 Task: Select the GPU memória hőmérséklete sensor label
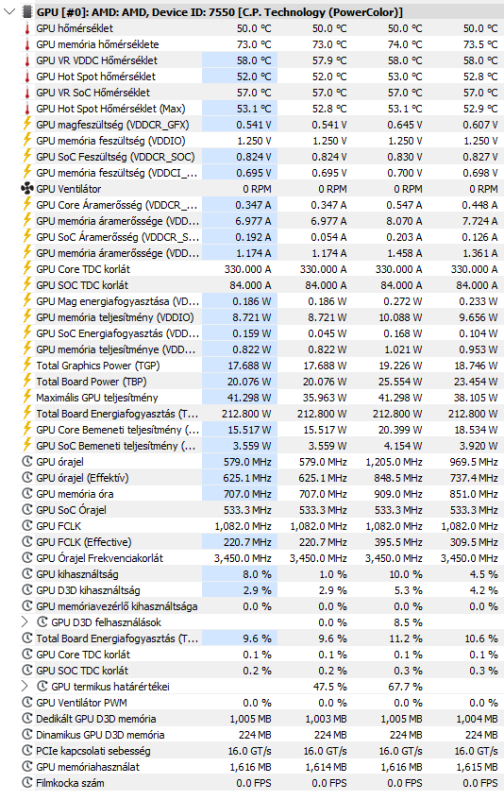pos(97,44)
